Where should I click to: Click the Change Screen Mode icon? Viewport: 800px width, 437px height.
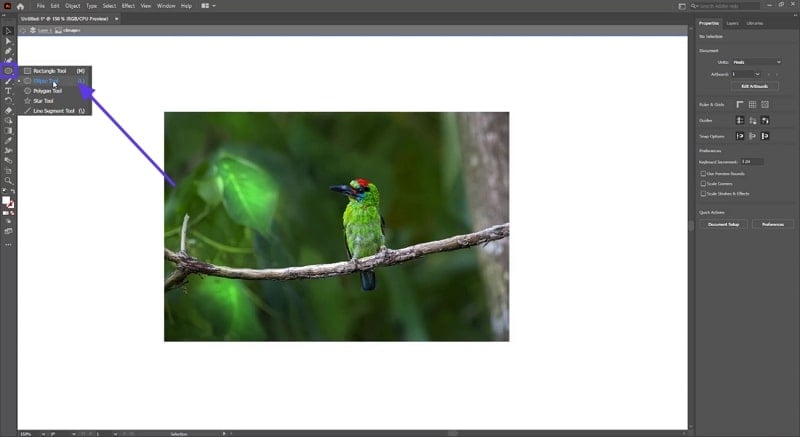point(8,232)
